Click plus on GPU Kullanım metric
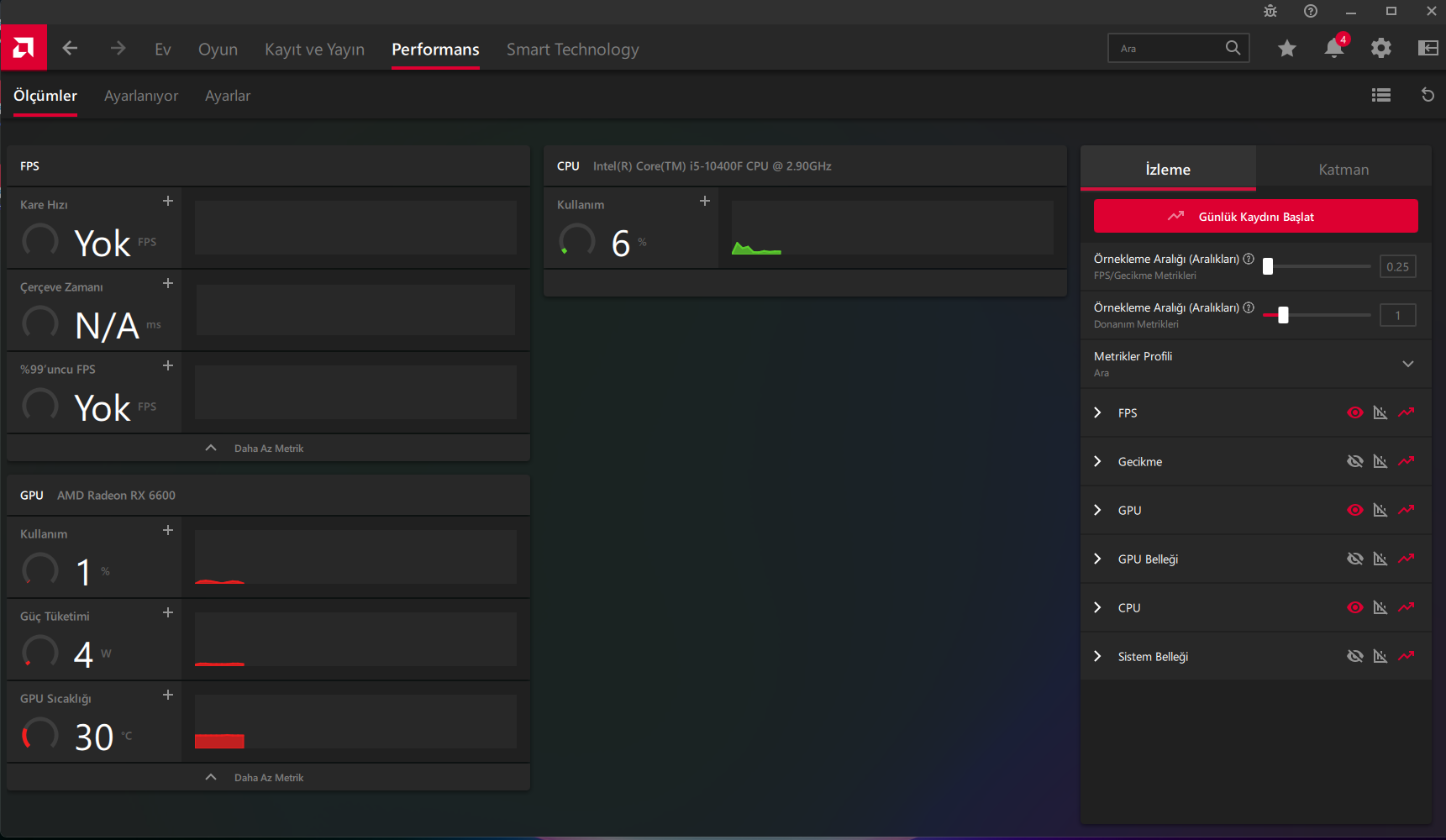 168,530
